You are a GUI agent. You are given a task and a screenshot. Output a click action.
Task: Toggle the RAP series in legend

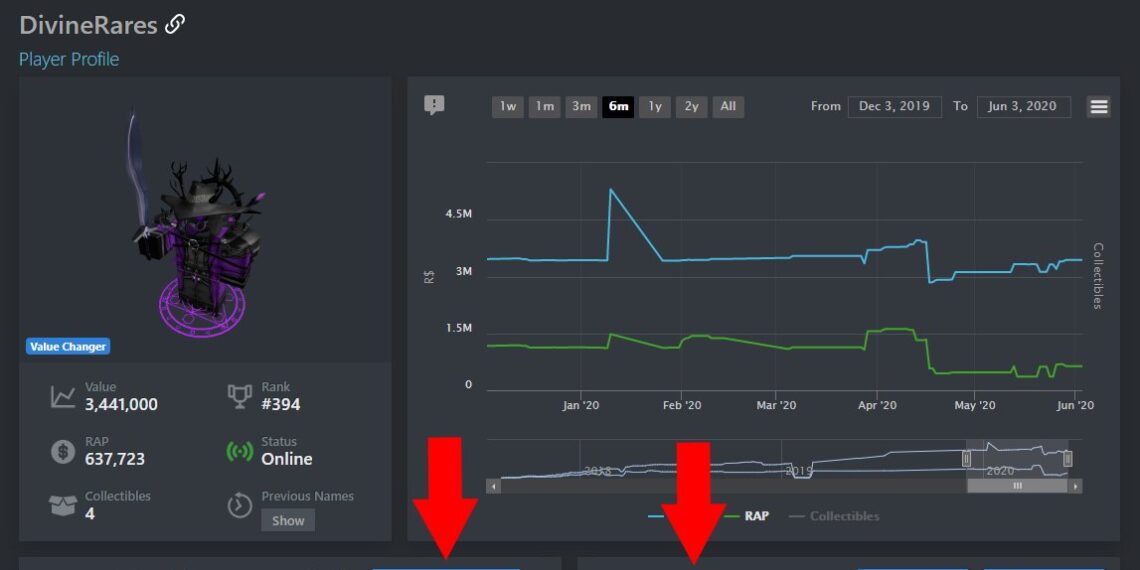(758, 516)
